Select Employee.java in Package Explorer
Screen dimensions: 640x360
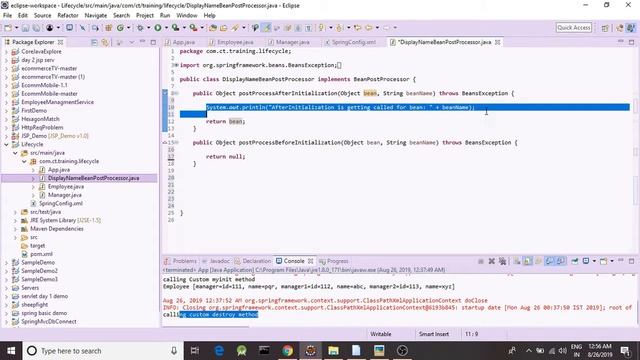pyautogui.click(x=66, y=187)
